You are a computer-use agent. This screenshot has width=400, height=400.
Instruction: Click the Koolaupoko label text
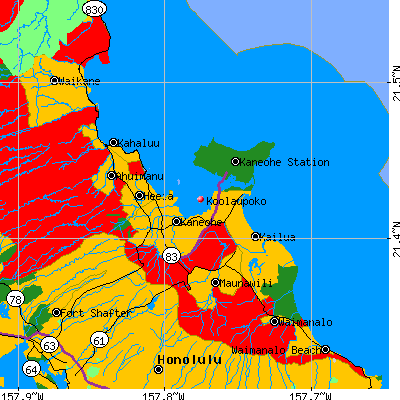(236, 201)
